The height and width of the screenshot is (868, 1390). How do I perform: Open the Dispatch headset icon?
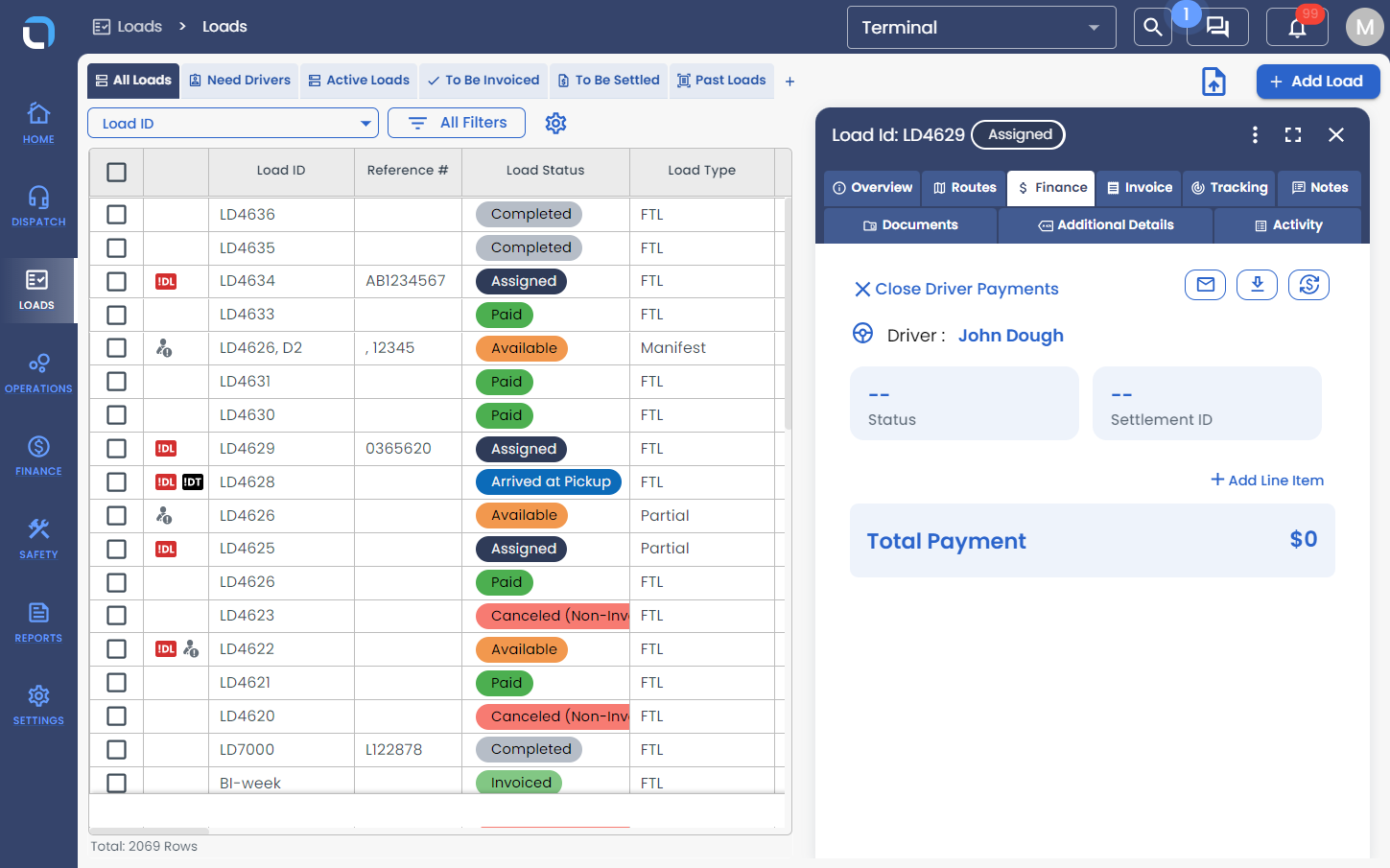coord(38,197)
